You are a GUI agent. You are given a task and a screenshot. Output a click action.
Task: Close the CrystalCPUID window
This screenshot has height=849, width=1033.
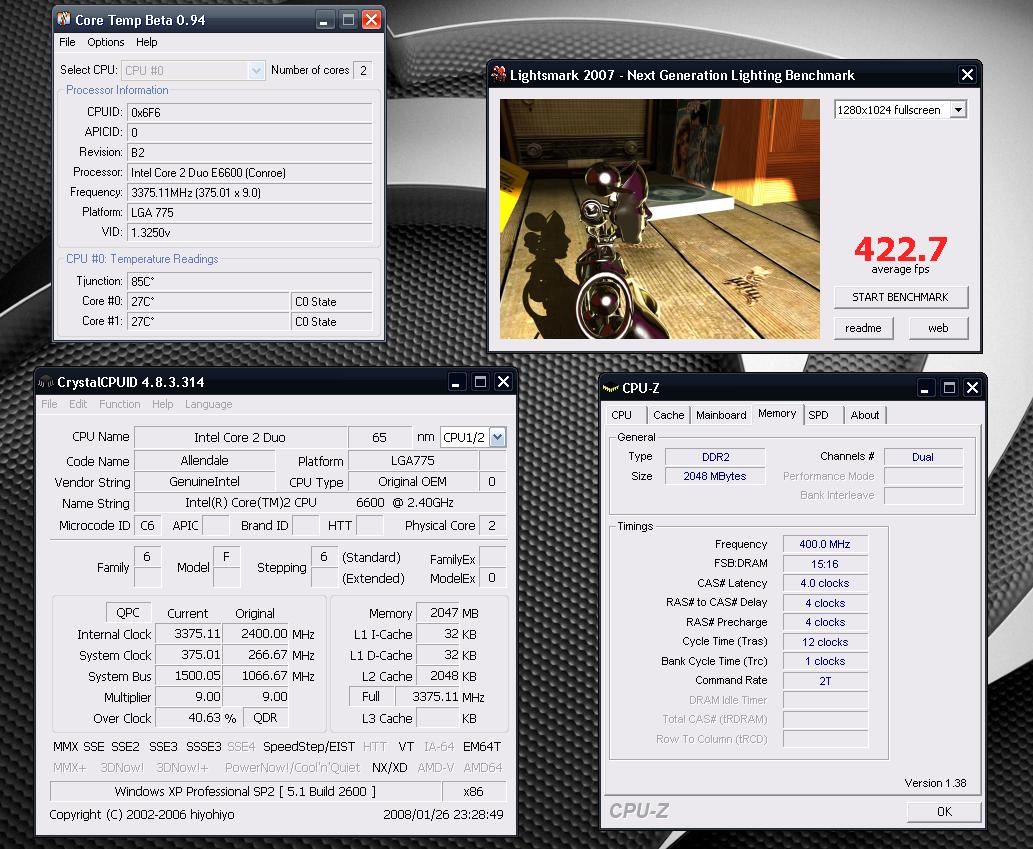[503, 382]
